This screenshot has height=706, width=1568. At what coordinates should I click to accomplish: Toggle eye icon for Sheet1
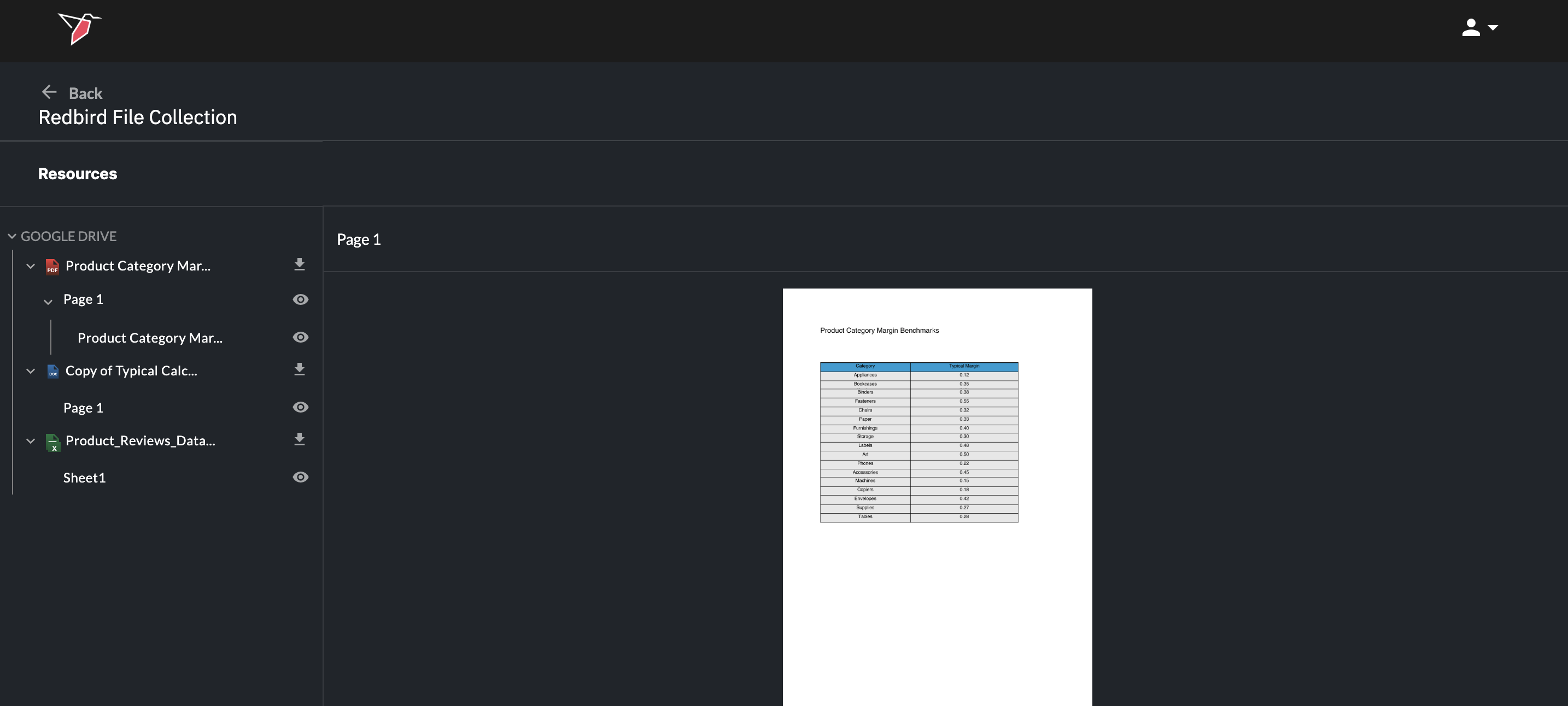(300, 477)
